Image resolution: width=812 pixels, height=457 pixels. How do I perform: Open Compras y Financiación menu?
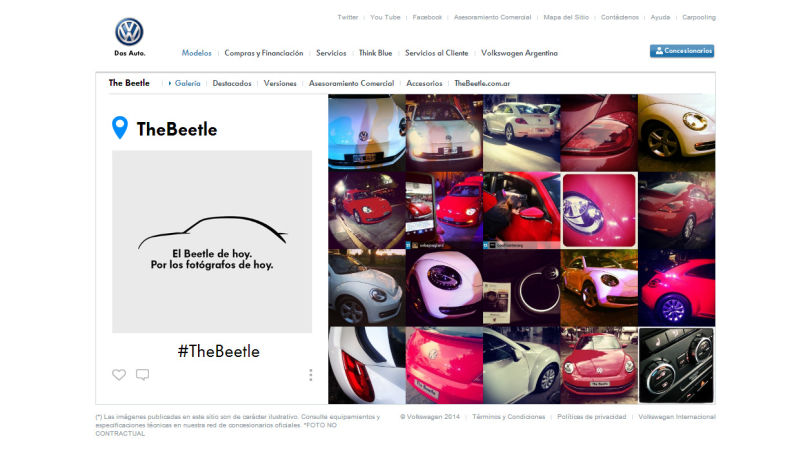tap(264, 53)
